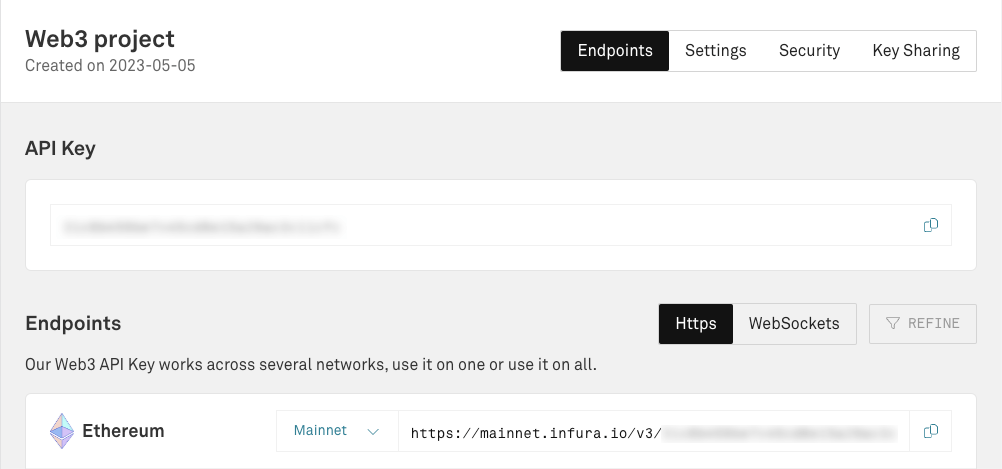
Task: Click the Ethereum network label
Action: [x=123, y=432]
